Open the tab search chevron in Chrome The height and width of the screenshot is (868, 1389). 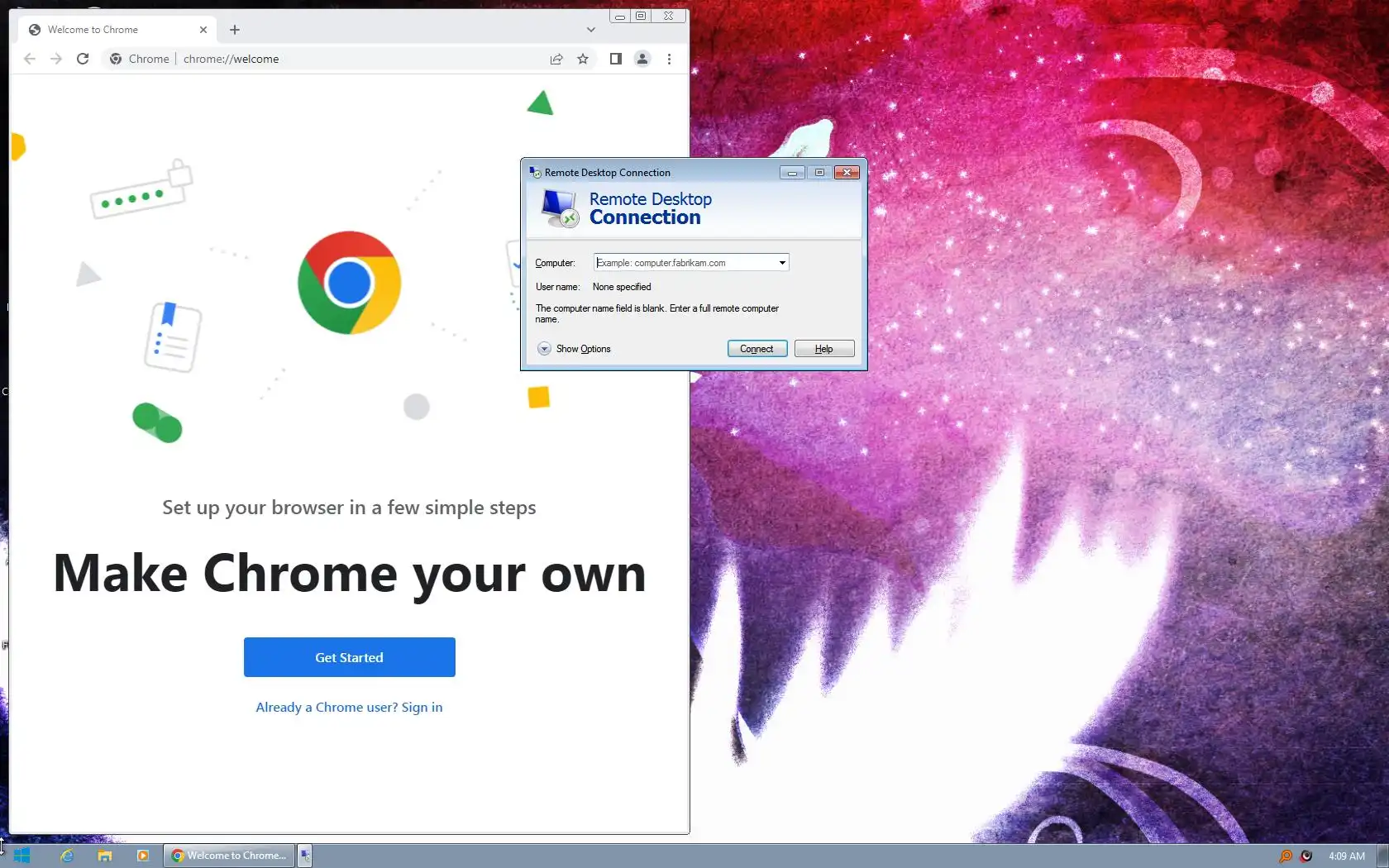click(x=590, y=30)
